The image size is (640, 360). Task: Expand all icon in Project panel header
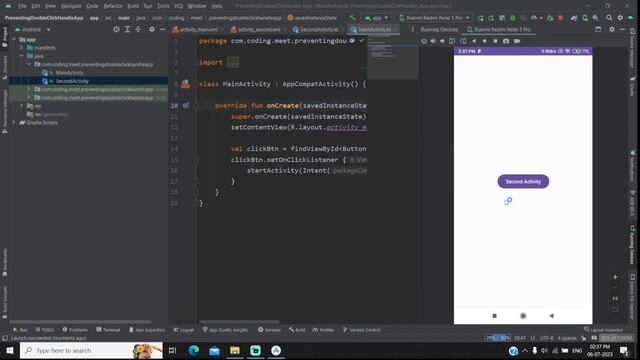coord(127,29)
